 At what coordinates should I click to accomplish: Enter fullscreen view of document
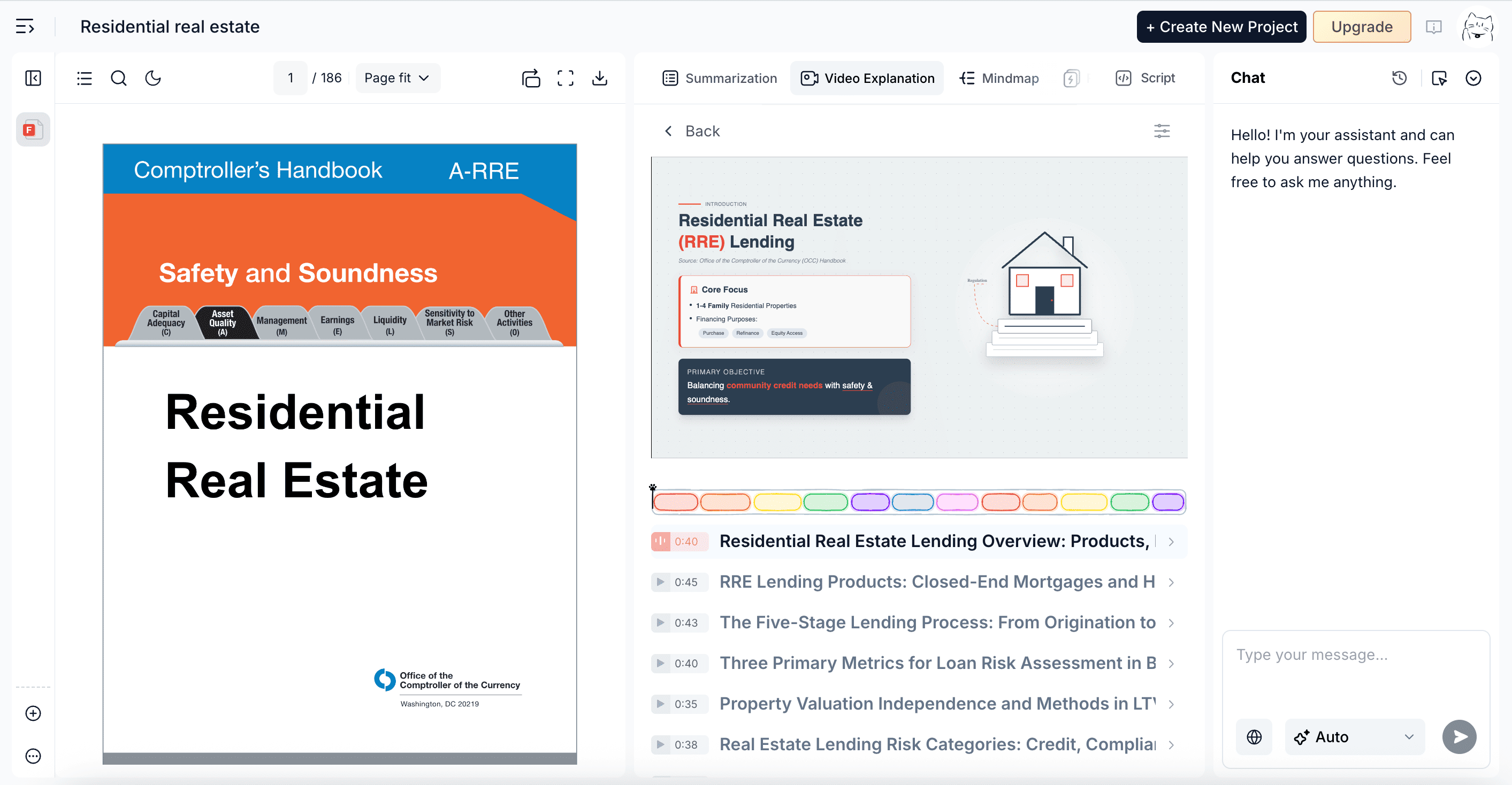(565, 78)
